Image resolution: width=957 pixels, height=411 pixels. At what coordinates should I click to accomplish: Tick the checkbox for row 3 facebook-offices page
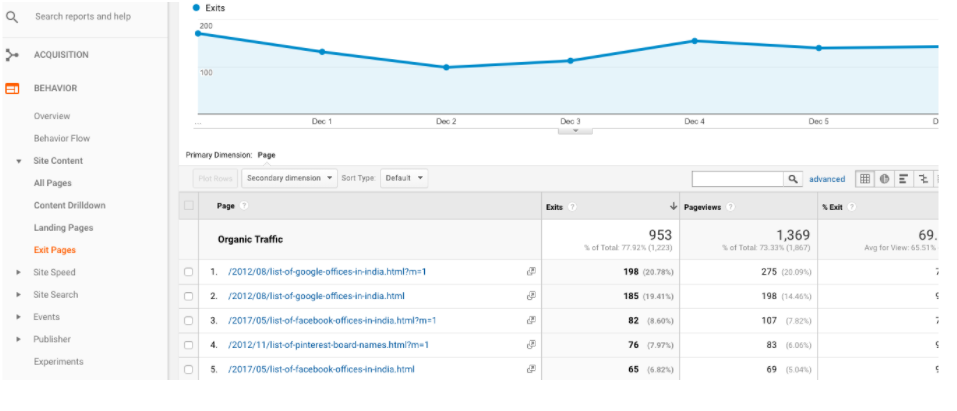[189, 321]
